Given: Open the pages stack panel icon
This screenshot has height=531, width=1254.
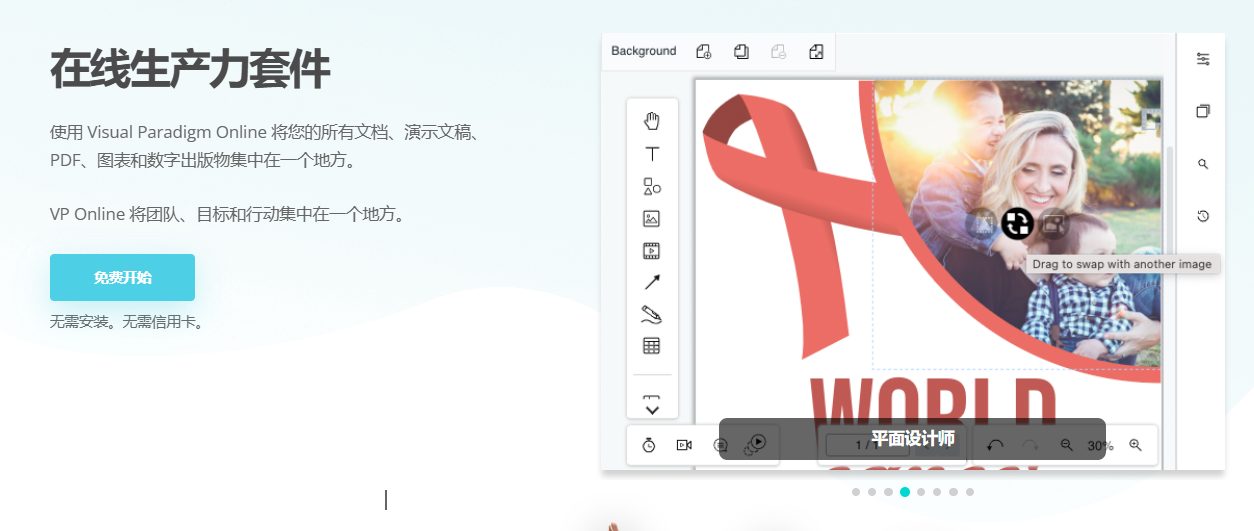Looking at the screenshot, I should coord(1203,111).
